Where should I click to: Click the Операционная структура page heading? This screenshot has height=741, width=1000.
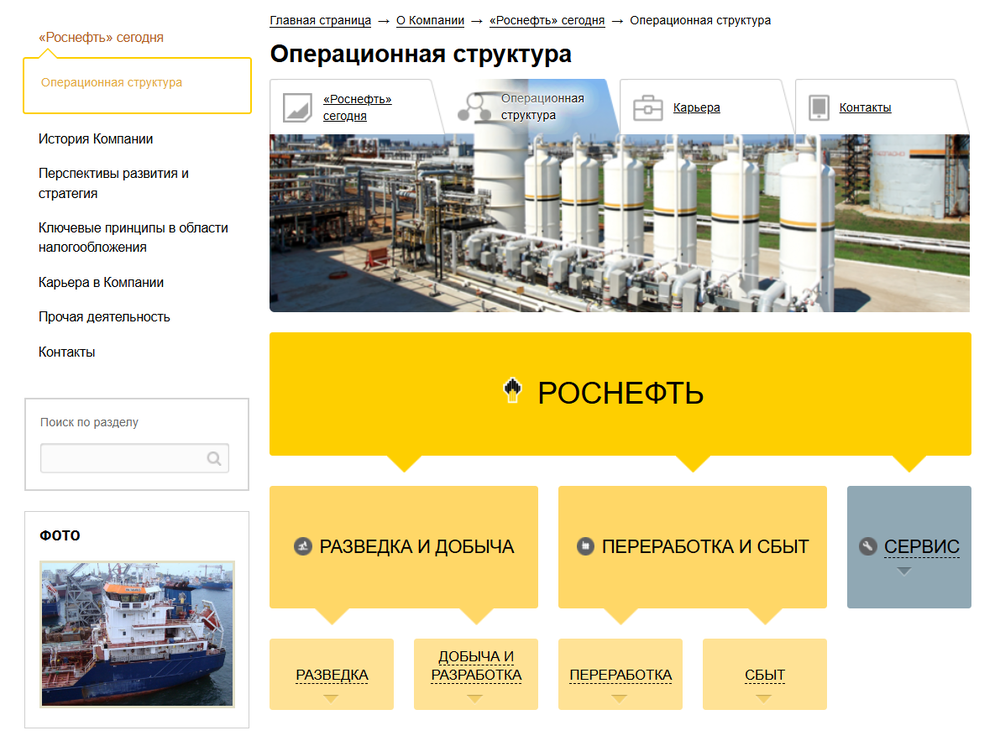(421, 54)
